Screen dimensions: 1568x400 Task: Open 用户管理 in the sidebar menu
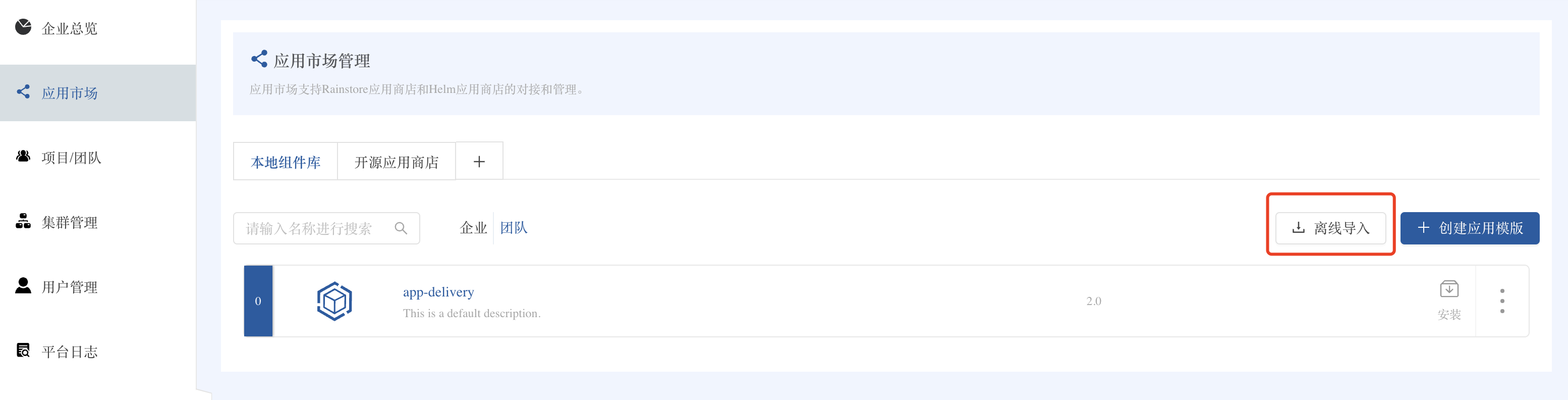pyautogui.click(x=70, y=287)
